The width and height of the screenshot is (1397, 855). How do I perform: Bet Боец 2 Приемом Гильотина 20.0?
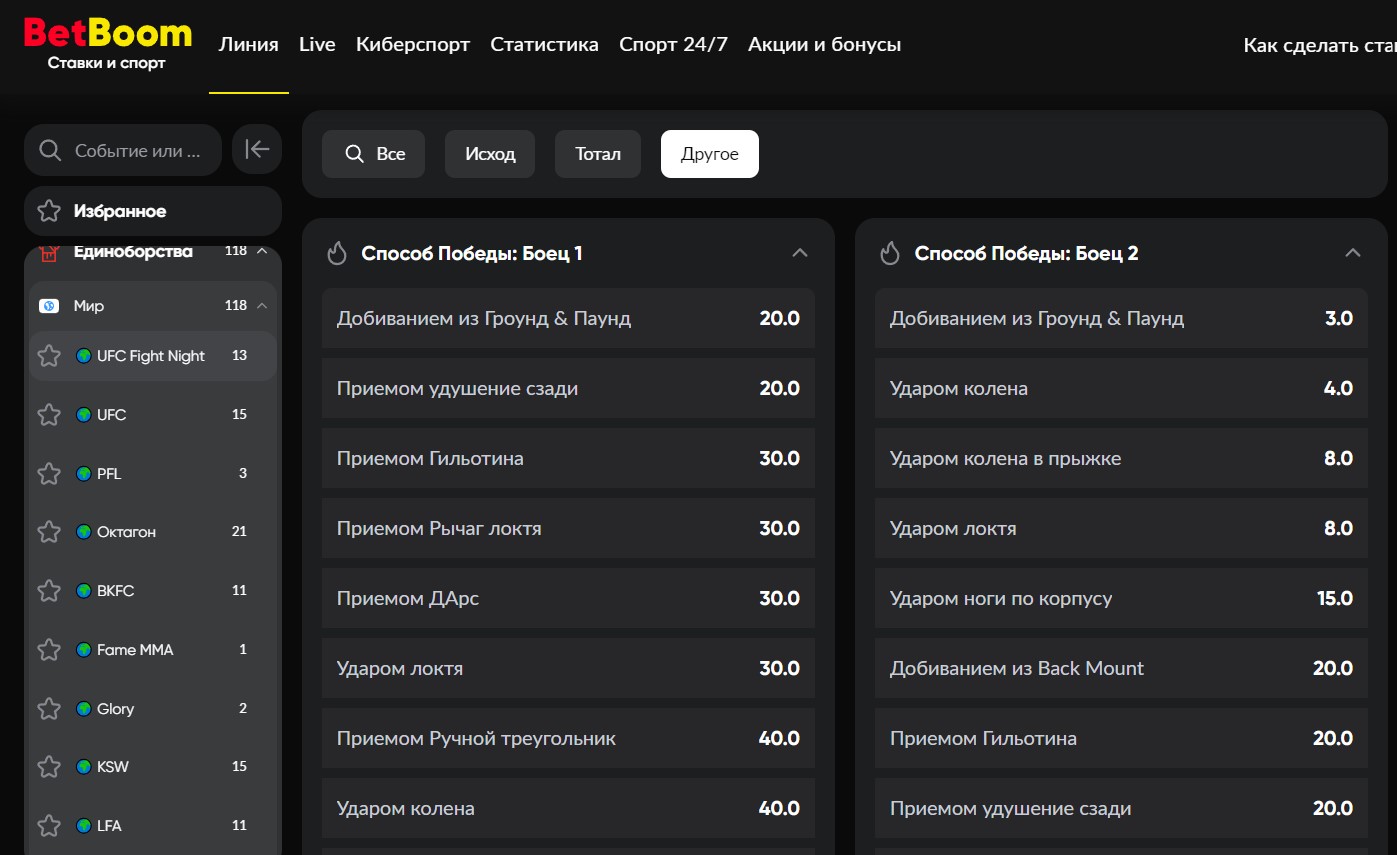1121,738
